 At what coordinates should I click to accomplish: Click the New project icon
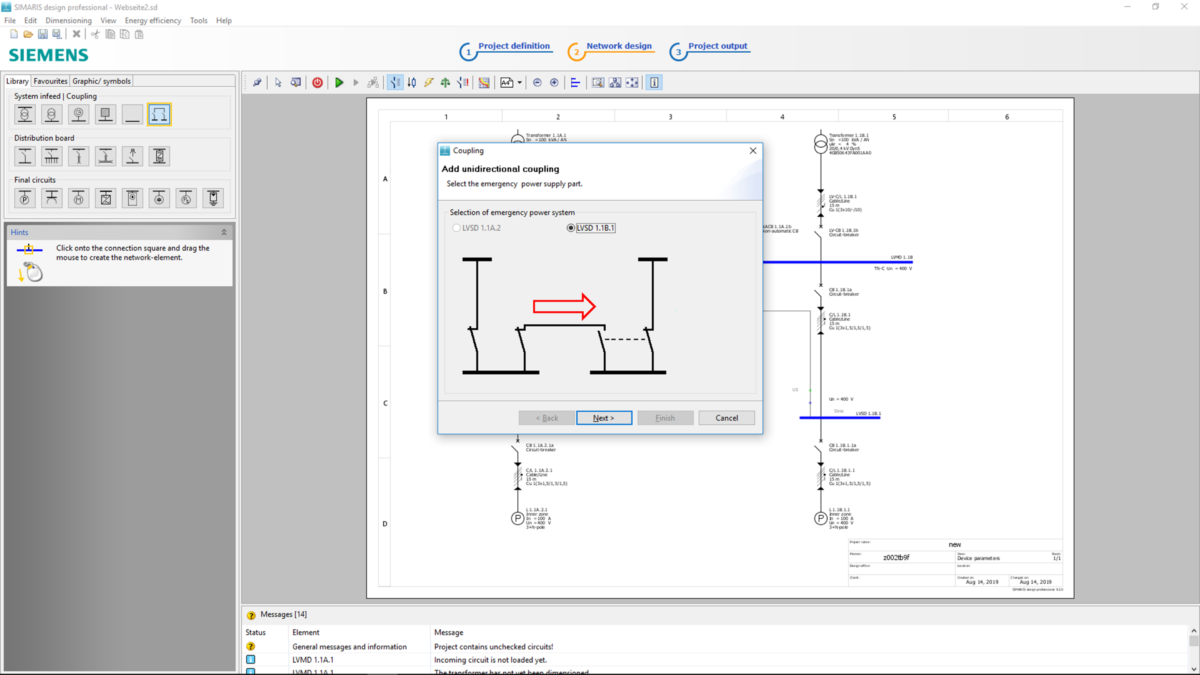pyautogui.click(x=14, y=34)
